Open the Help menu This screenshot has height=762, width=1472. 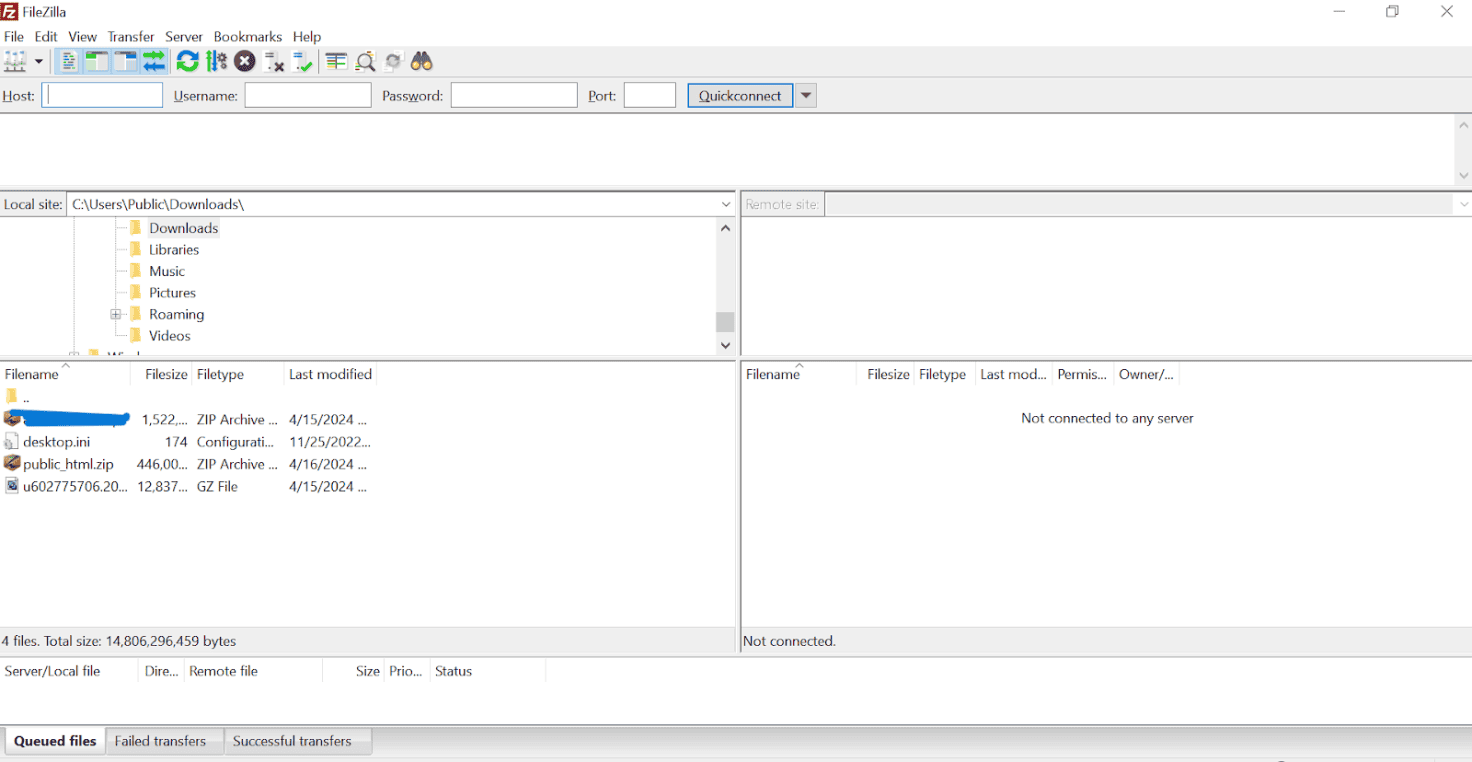tap(307, 37)
